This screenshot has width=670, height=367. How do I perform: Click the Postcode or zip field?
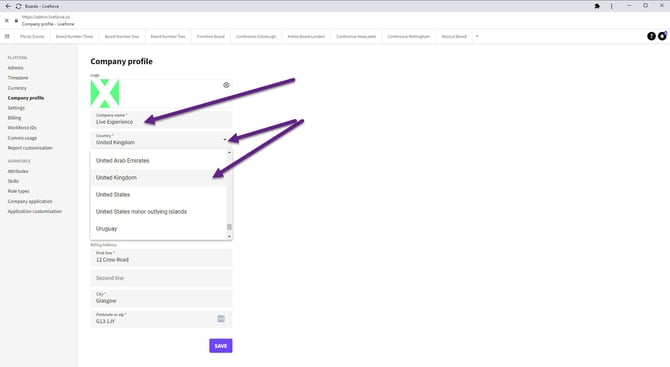click(161, 319)
